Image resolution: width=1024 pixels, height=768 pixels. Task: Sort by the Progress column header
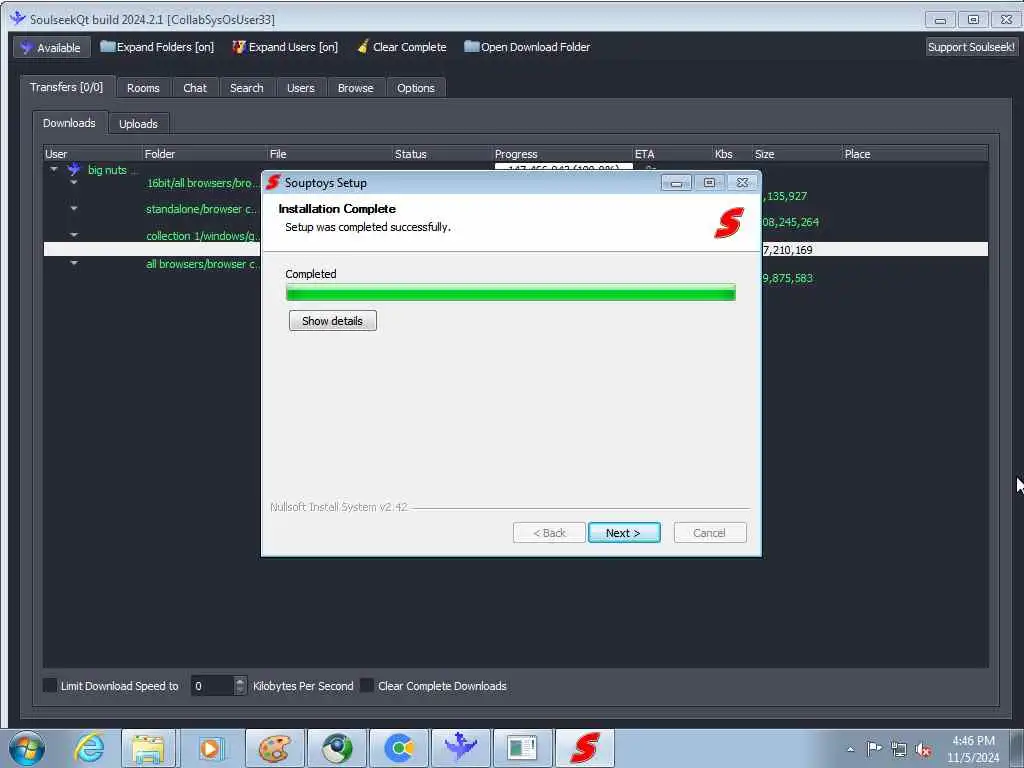pyautogui.click(x=563, y=154)
